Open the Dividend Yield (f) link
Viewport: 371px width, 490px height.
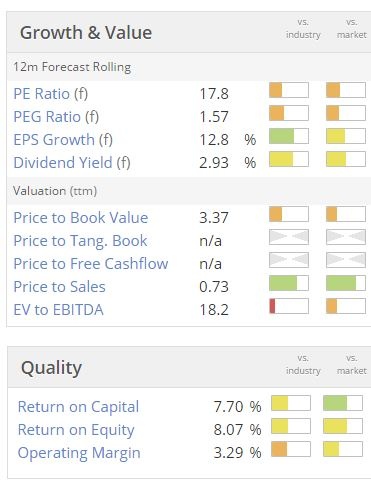coord(72,163)
